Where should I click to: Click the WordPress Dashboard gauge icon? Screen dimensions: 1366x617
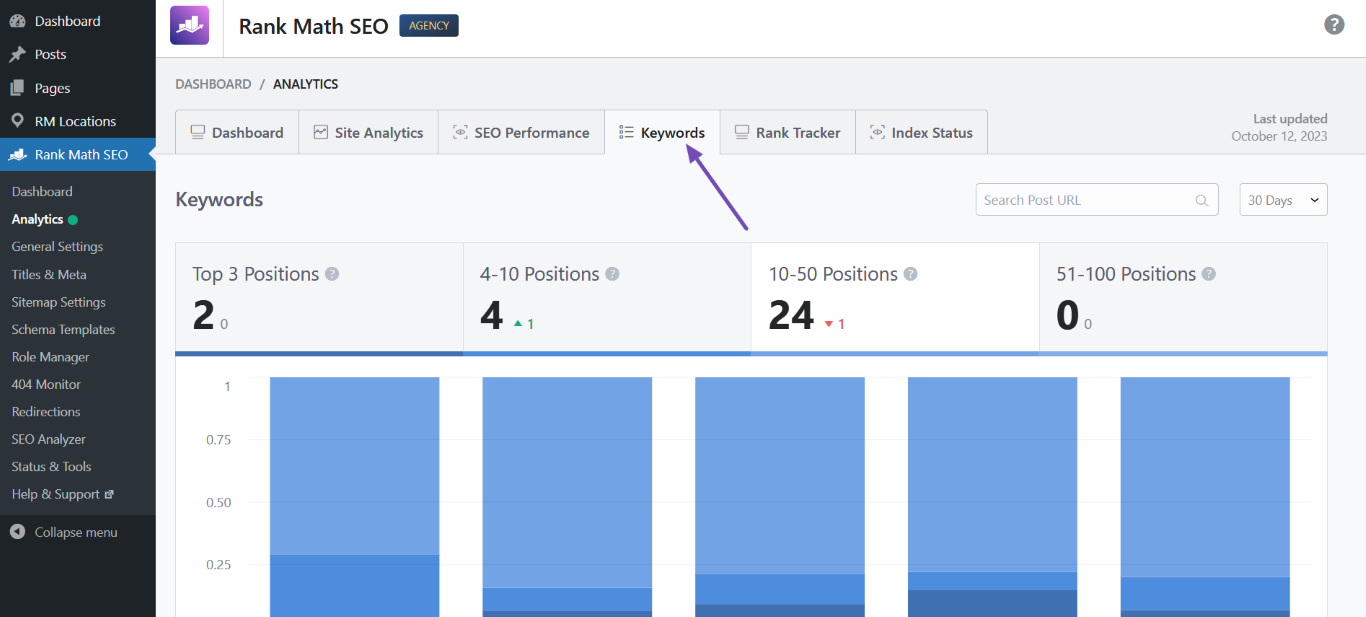click(x=17, y=21)
